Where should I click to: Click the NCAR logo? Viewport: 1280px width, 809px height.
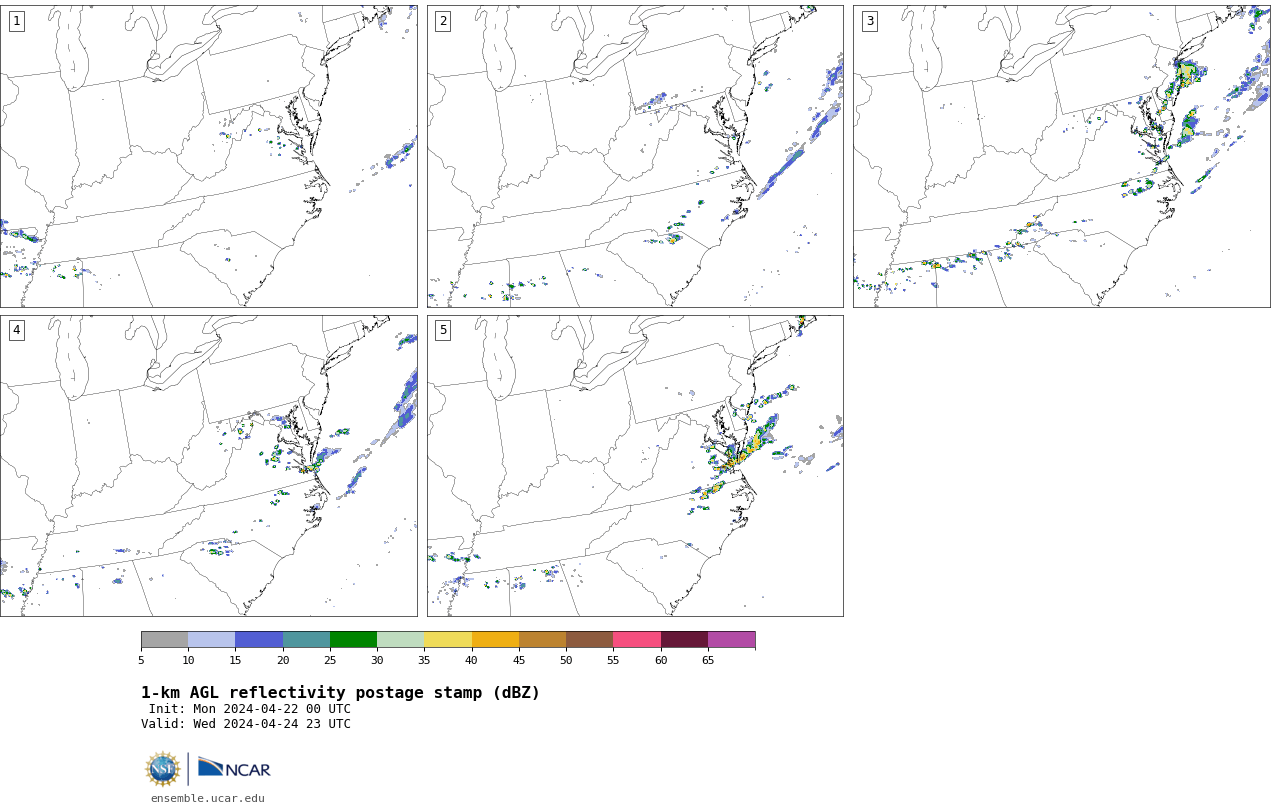[234, 768]
